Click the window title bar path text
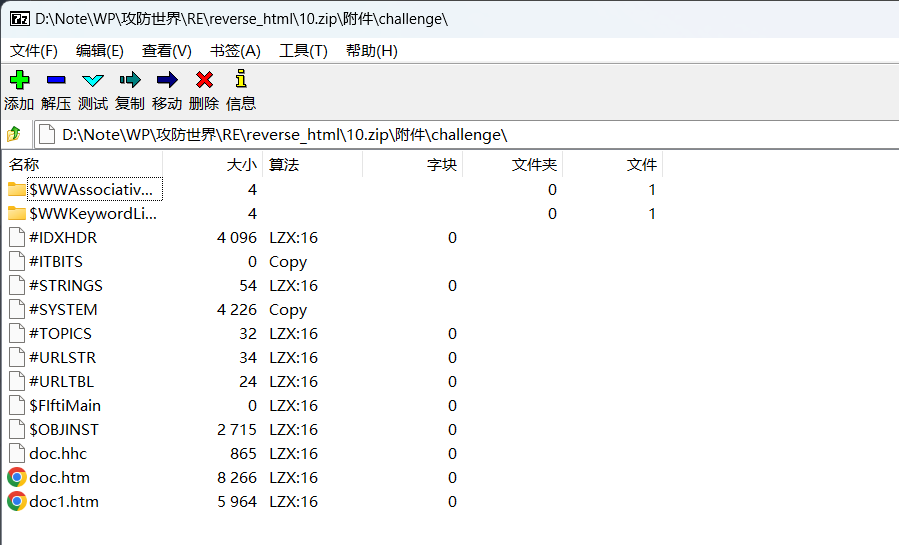The width and height of the screenshot is (899, 545). pos(241,19)
